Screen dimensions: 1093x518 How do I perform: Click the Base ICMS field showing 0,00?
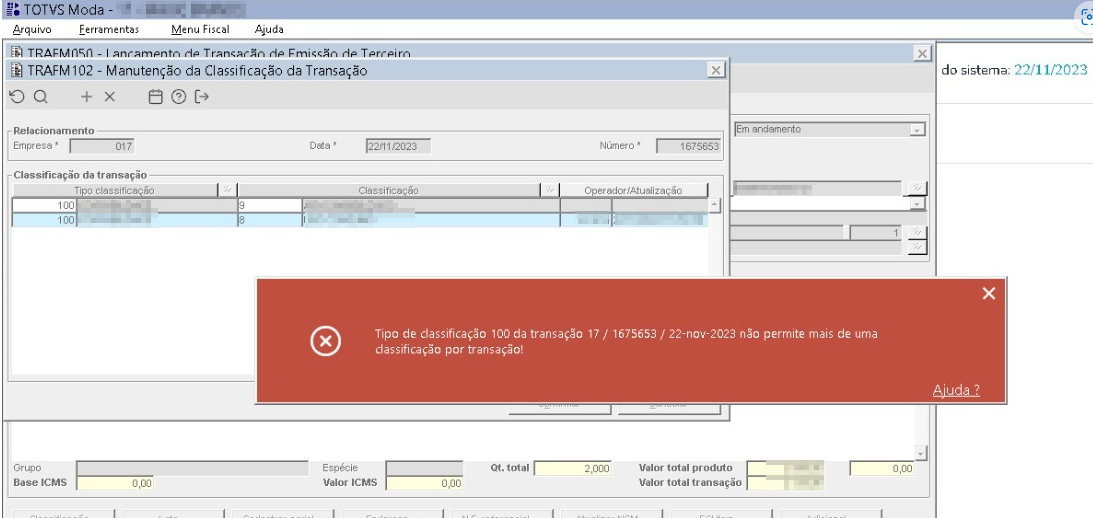tap(115, 483)
